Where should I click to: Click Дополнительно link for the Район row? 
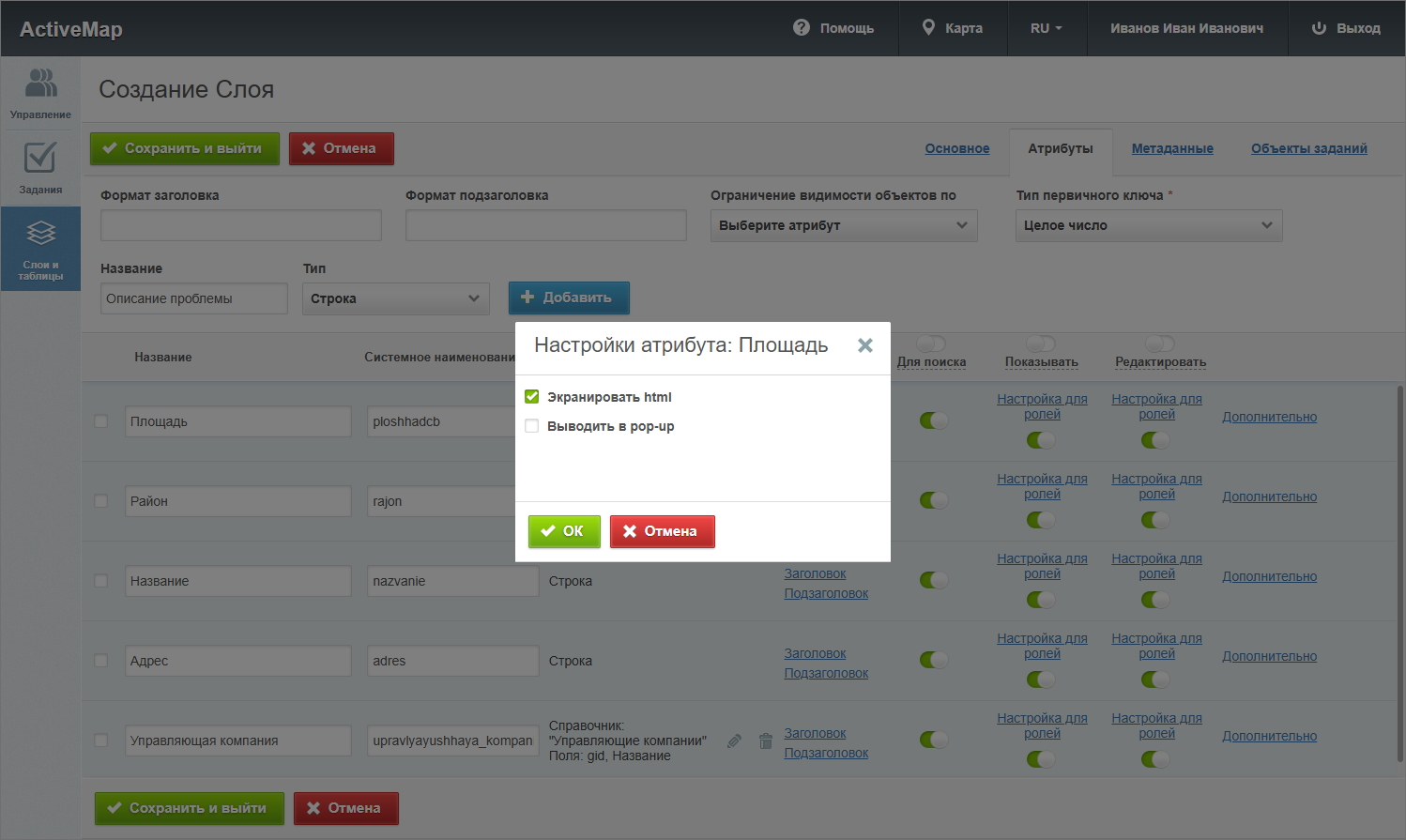point(1269,496)
